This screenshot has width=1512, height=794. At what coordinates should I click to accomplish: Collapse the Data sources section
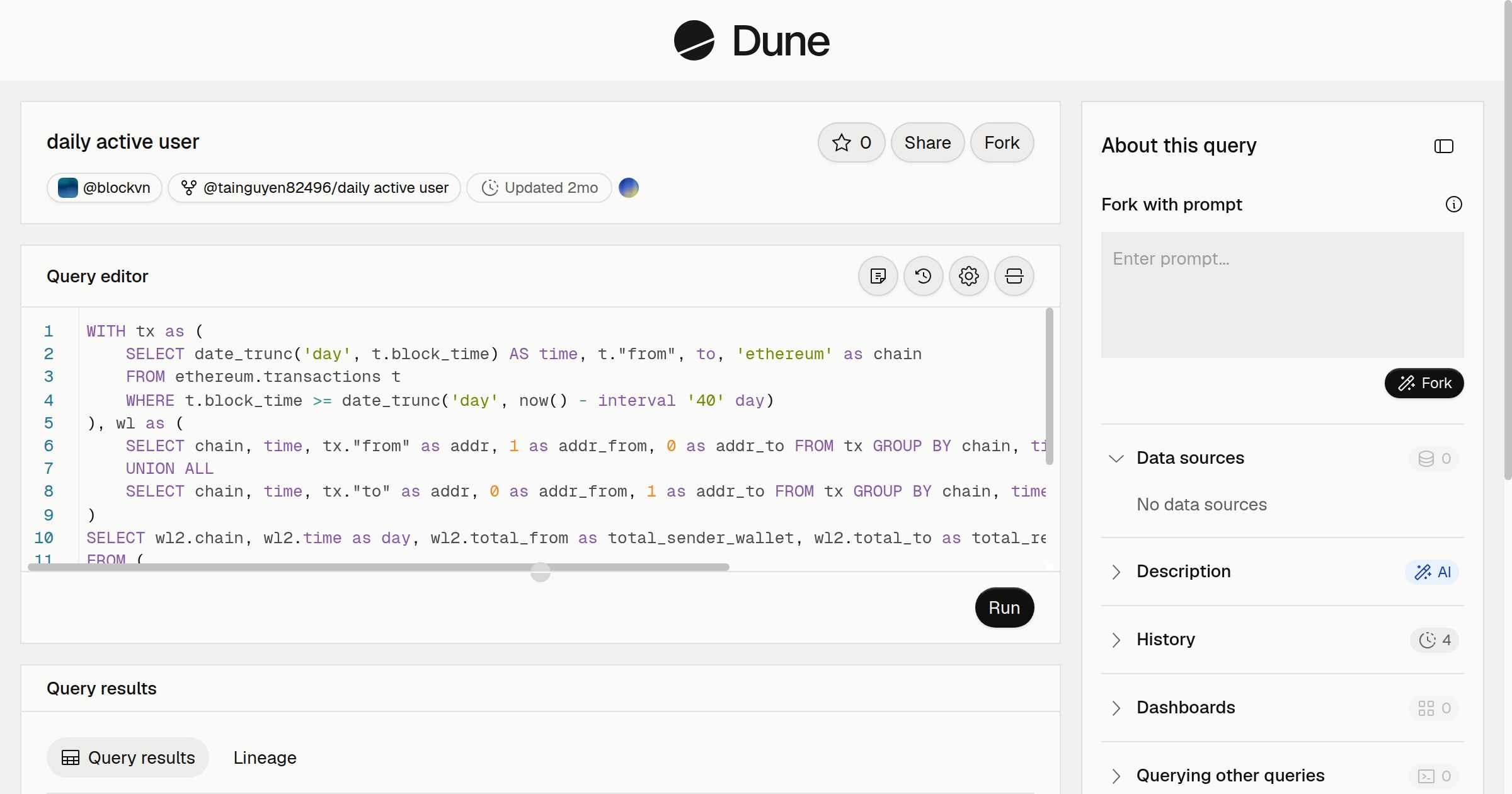pyautogui.click(x=1116, y=458)
